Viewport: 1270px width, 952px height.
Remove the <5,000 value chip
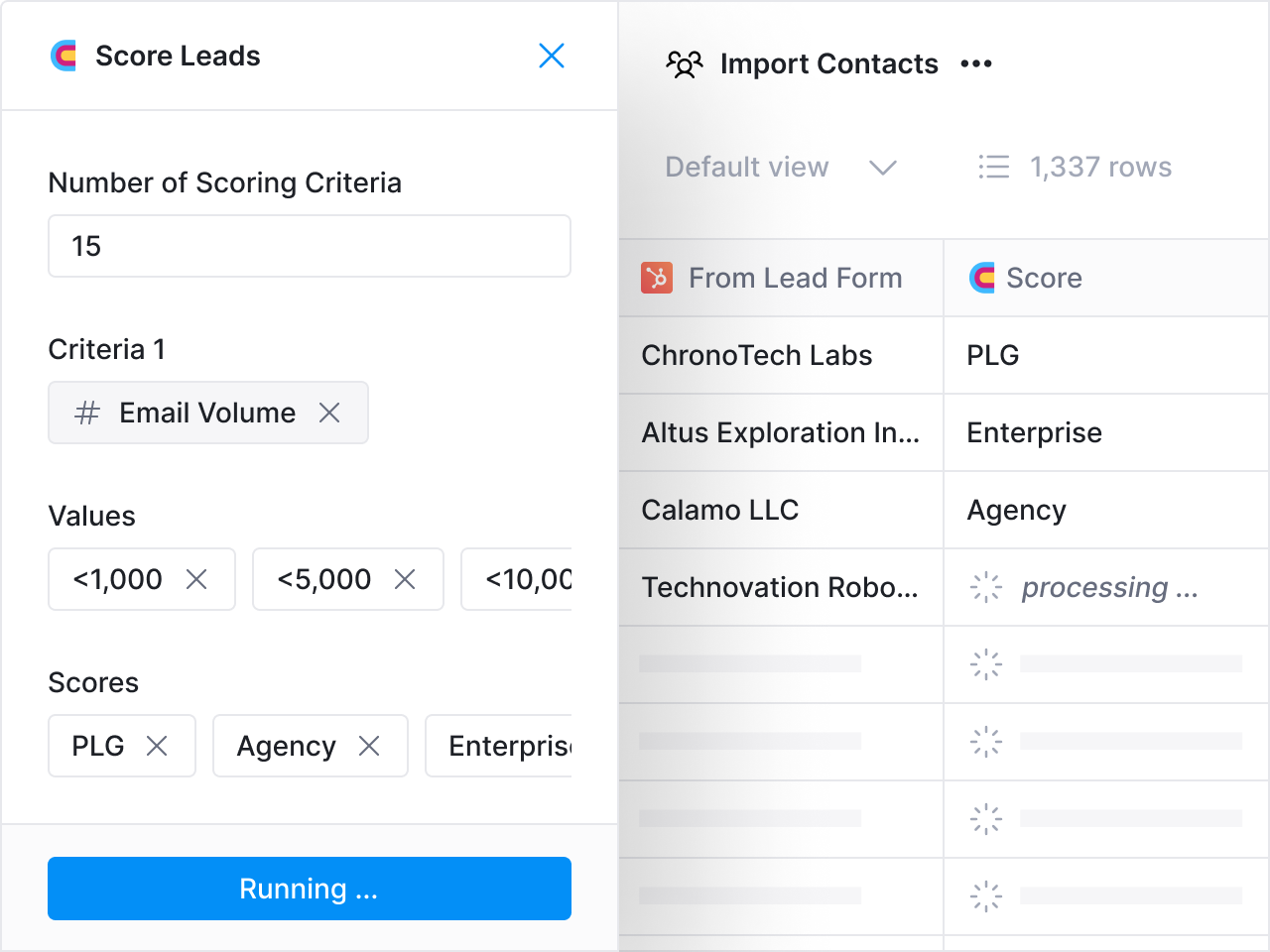406,579
